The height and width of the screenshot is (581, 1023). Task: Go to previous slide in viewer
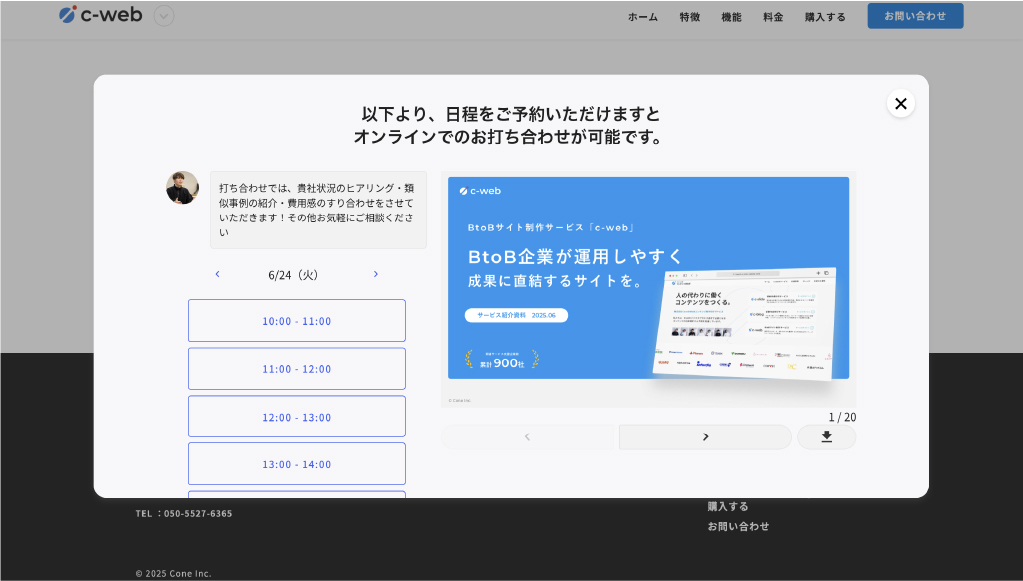(x=528, y=437)
